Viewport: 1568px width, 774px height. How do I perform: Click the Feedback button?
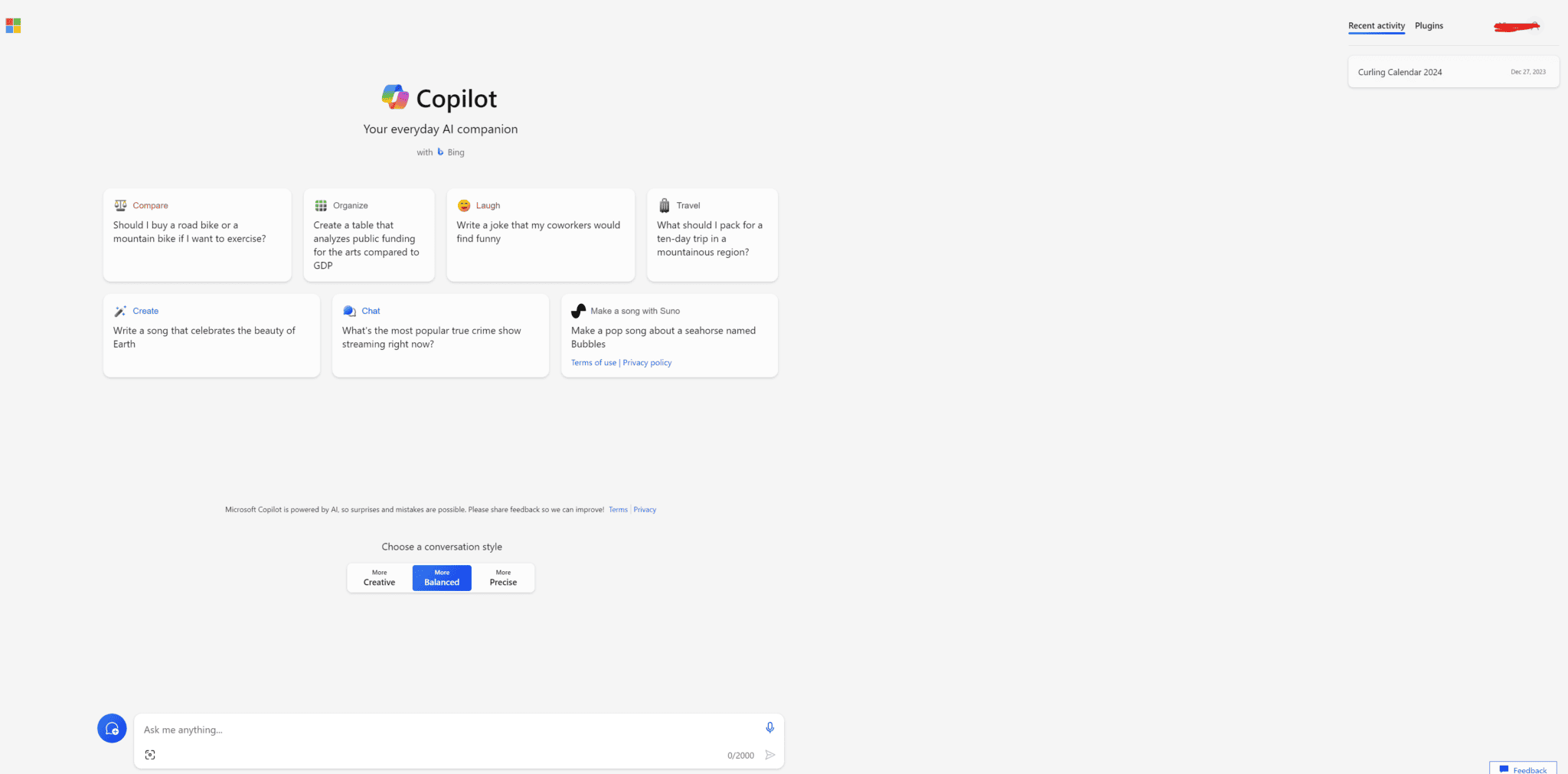pyautogui.click(x=1523, y=769)
